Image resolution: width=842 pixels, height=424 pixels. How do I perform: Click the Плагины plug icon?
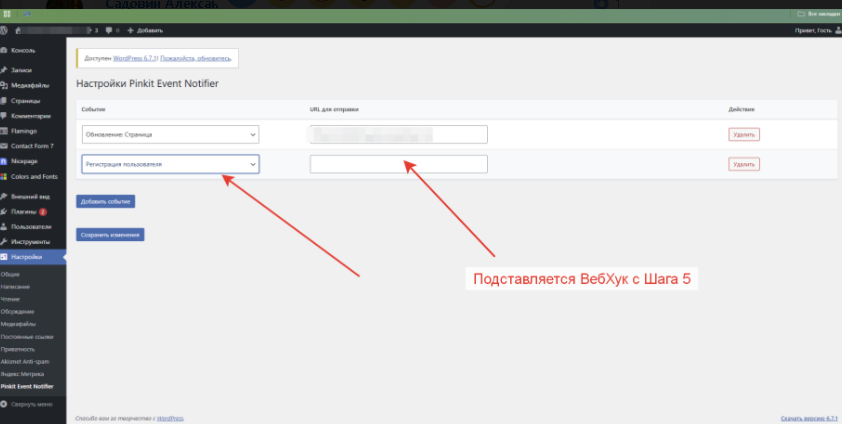click(x=4, y=211)
